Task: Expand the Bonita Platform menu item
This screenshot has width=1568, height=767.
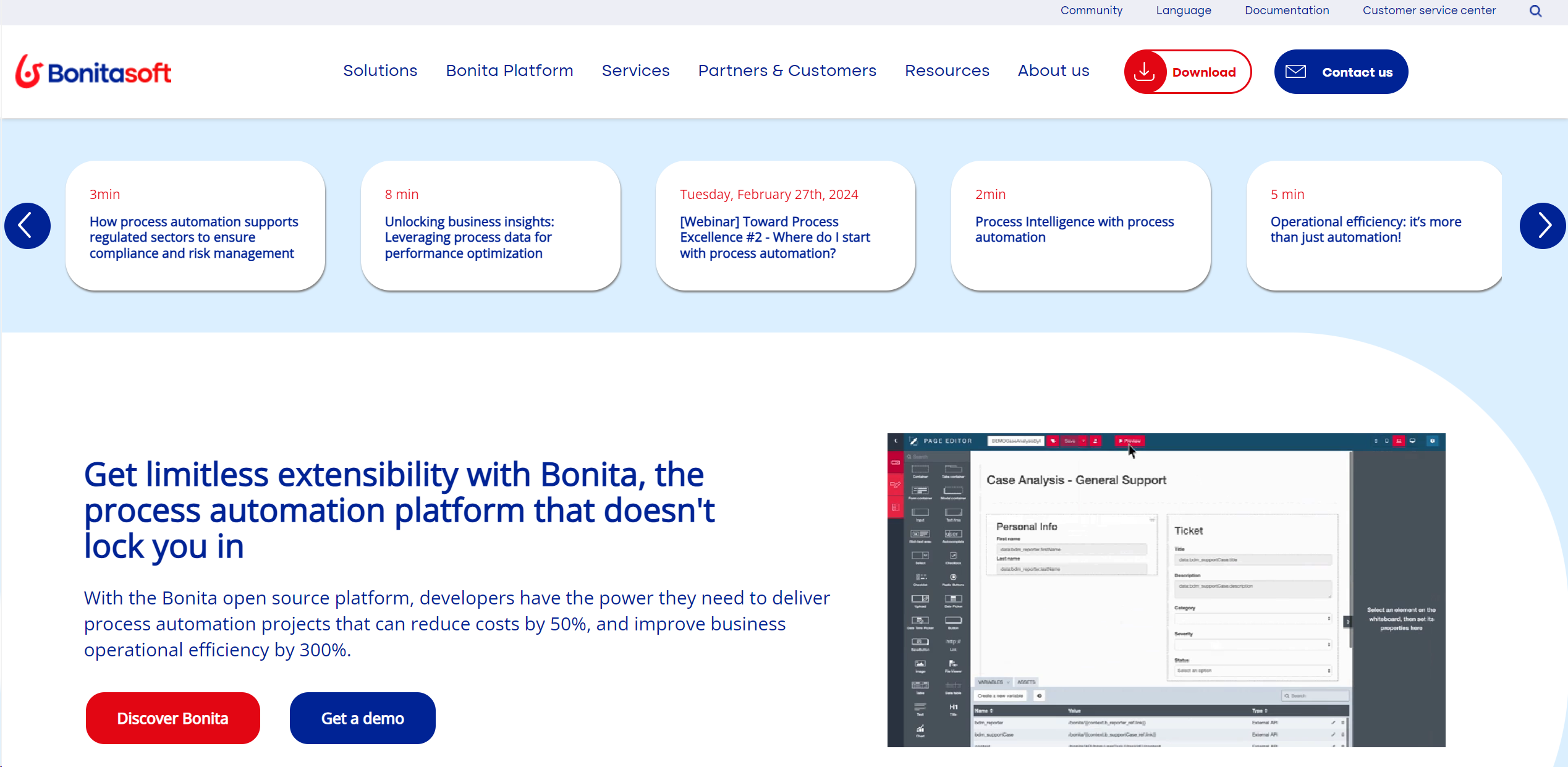Action: click(510, 71)
